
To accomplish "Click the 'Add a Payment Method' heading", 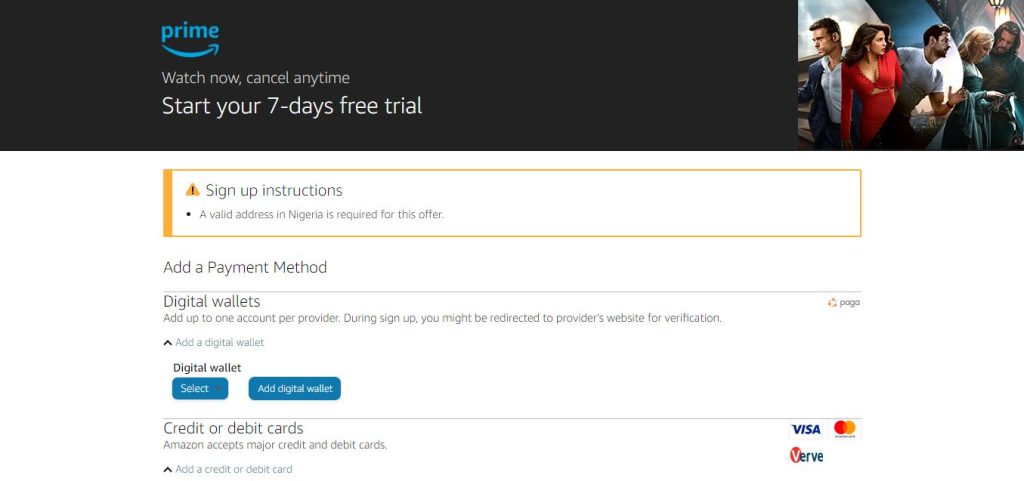I will click(x=245, y=267).
